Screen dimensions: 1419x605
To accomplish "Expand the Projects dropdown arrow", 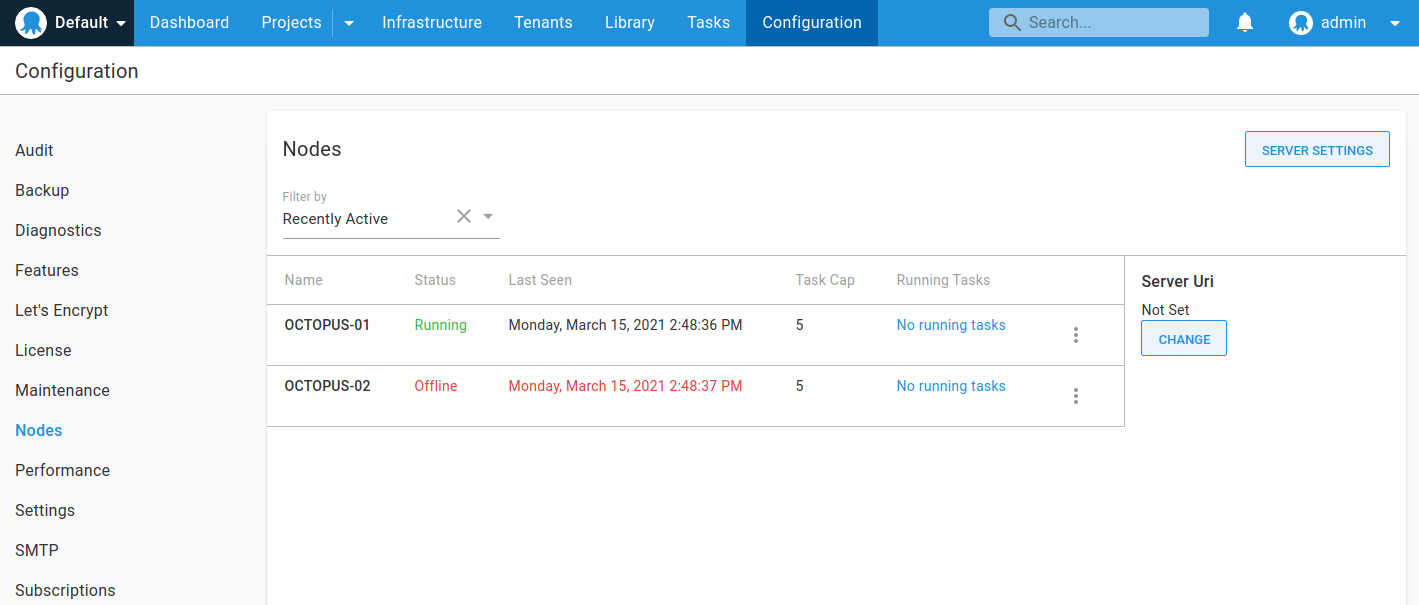I will coord(349,23).
